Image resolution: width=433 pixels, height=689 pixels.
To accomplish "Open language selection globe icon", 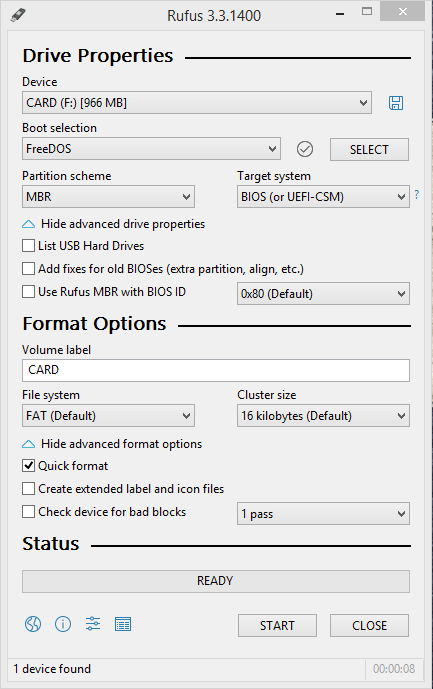I will click(x=33, y=624).
